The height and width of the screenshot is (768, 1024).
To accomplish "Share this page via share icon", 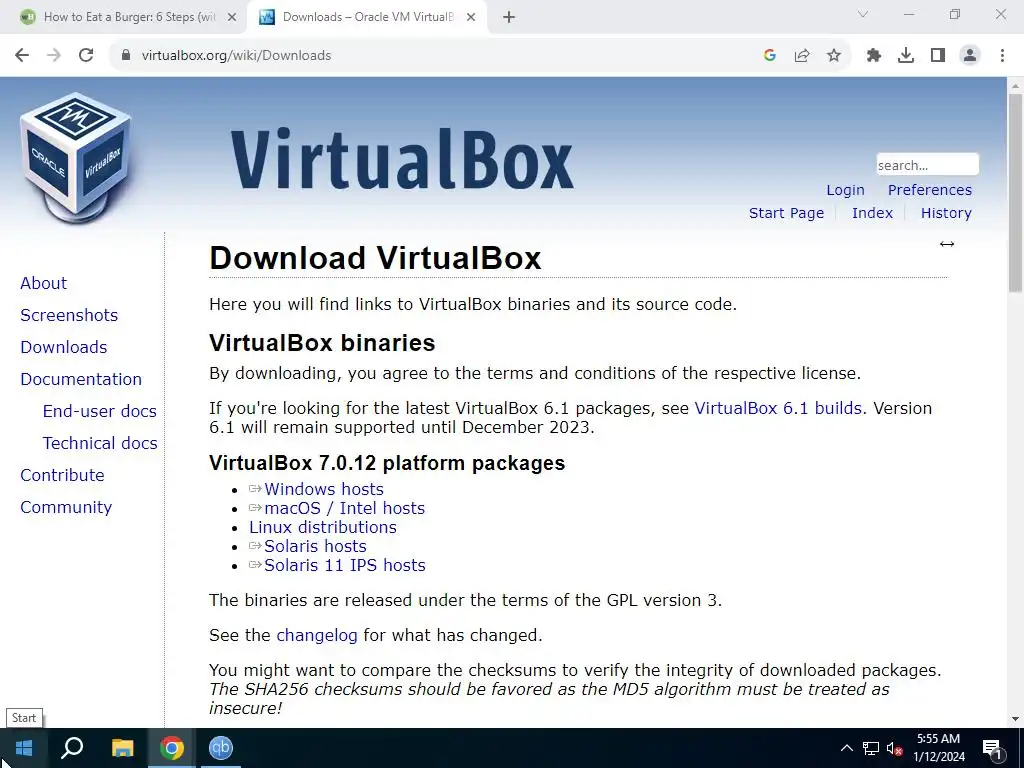I will click(x=802, y=56).
